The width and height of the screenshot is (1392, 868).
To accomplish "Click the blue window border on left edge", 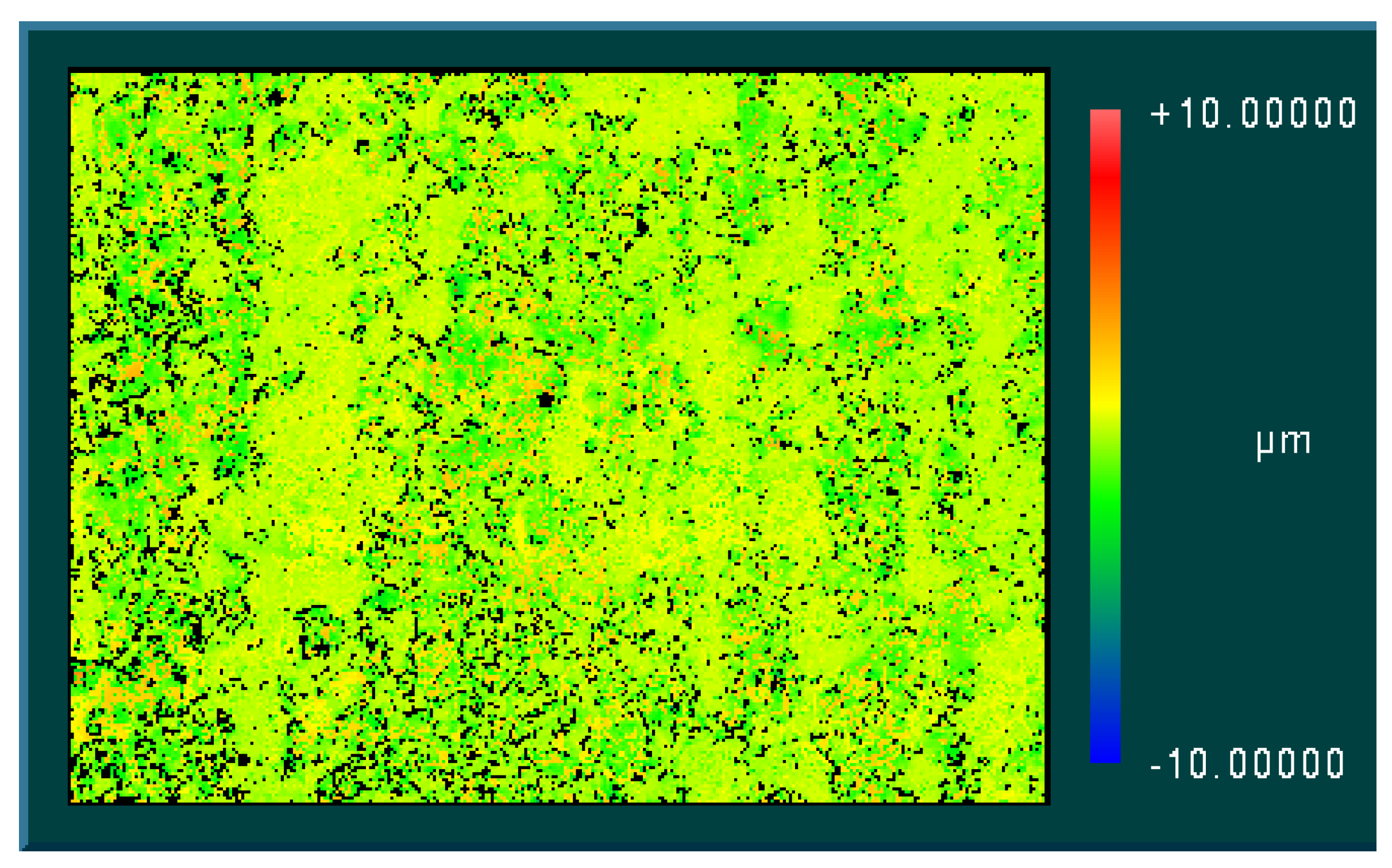I will (23, 437).
